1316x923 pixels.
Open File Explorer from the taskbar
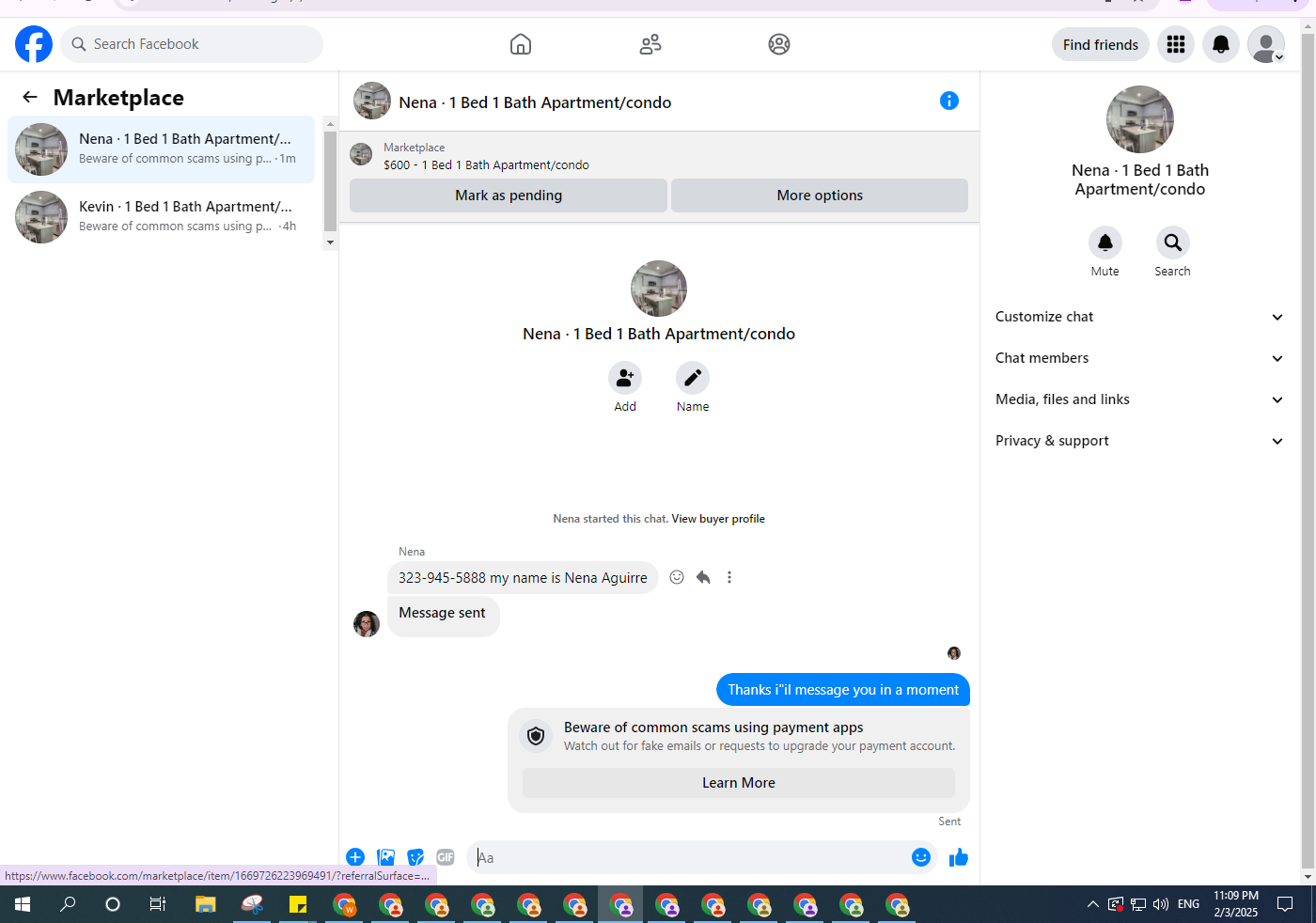[x=205, y=904]
